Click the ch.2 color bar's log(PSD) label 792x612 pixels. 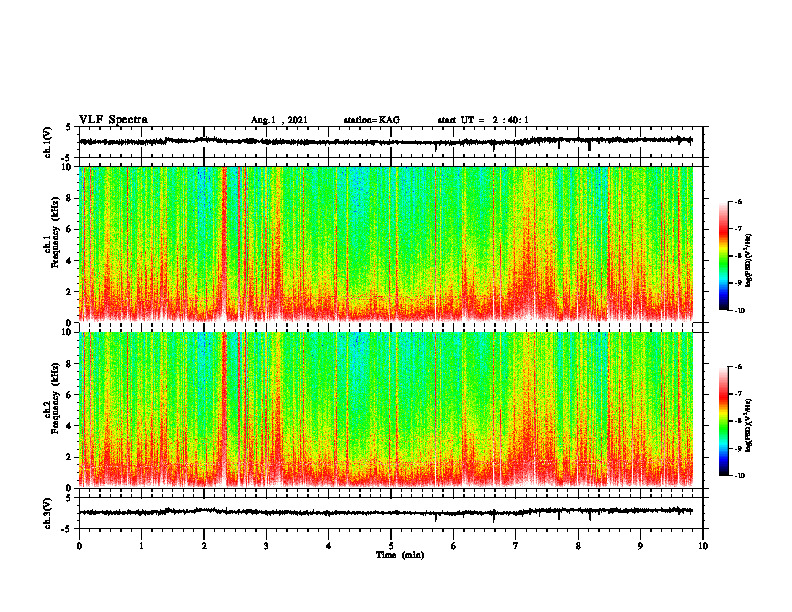pos(749,425)
